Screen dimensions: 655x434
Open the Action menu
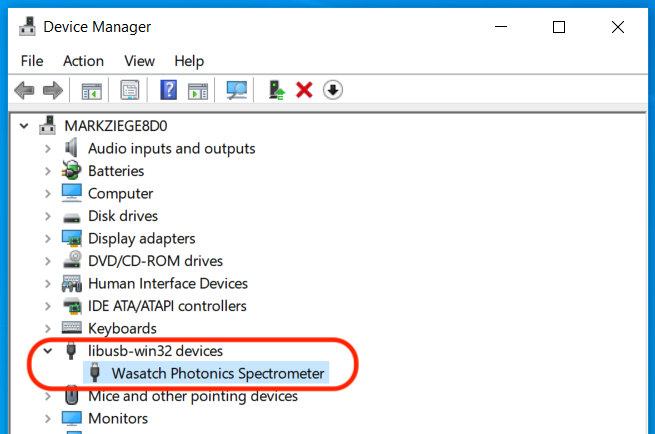83,61
